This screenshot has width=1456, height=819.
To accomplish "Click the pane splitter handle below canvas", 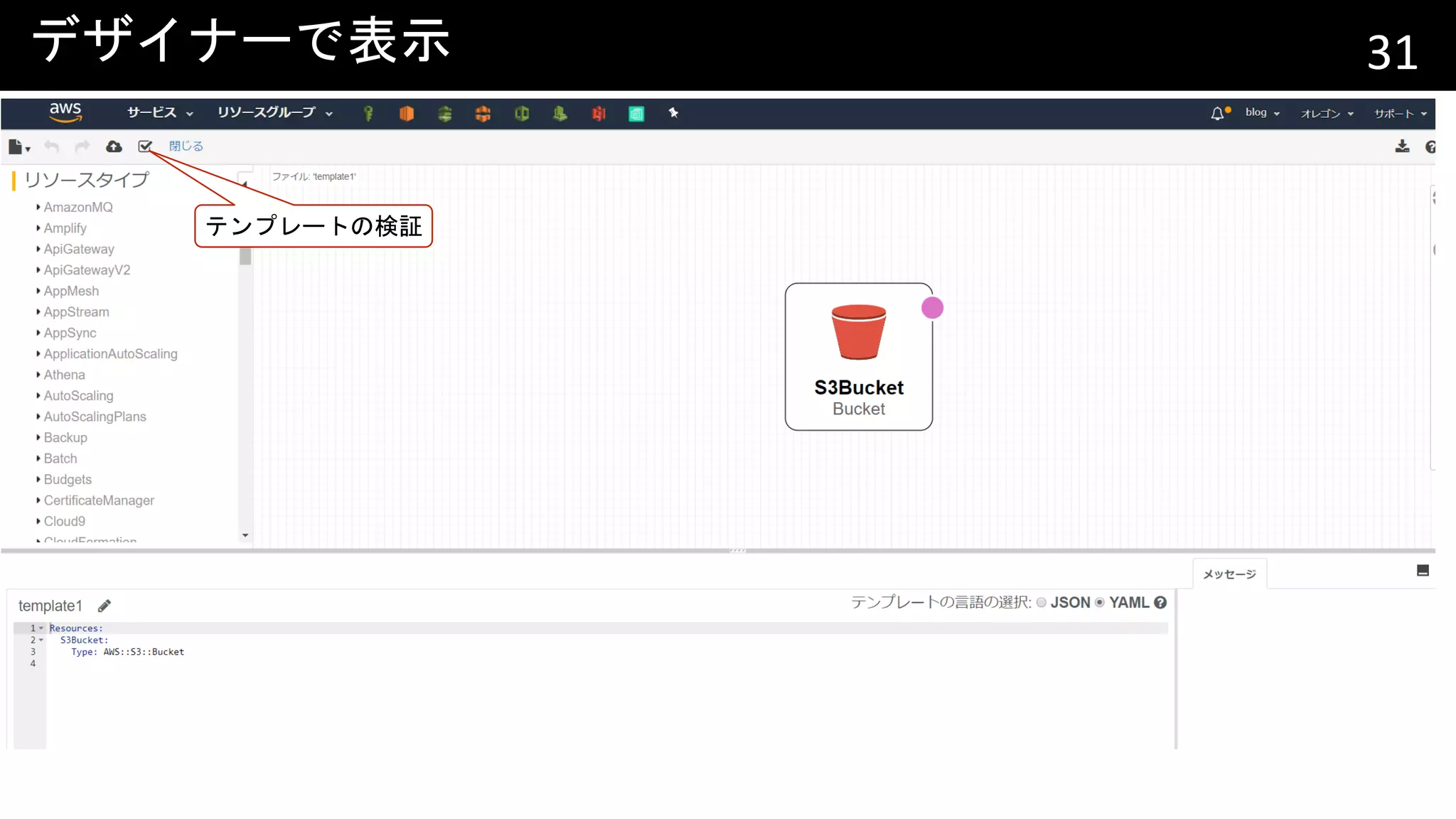I will 737,550.
